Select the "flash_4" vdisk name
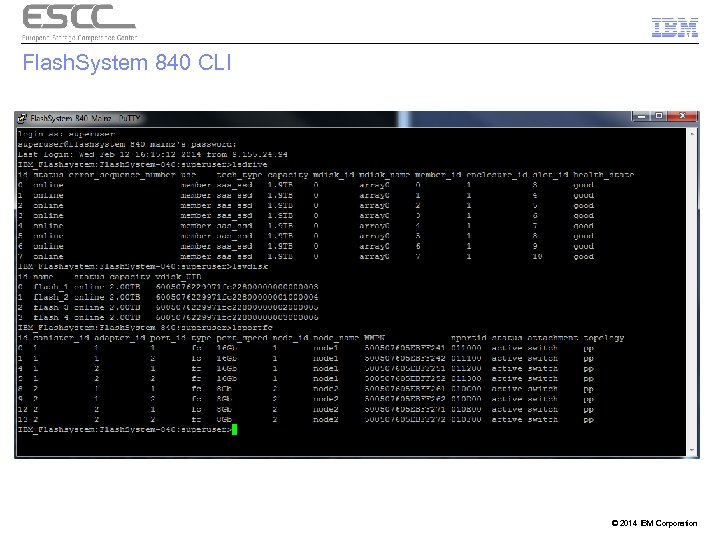The image size is (720, 540). (x=51, y=317)
